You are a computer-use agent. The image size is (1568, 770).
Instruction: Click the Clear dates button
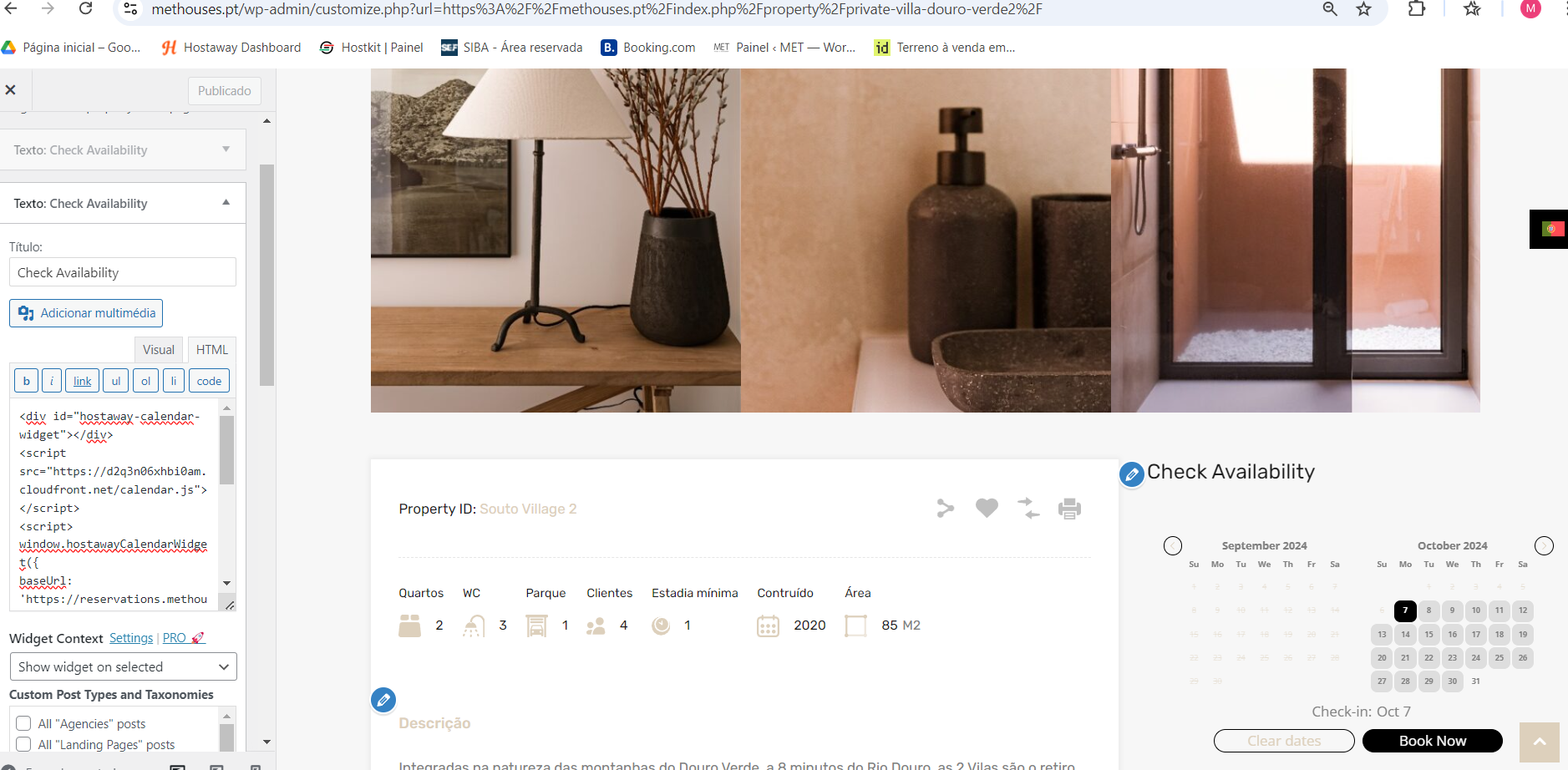pos(1284,741)
